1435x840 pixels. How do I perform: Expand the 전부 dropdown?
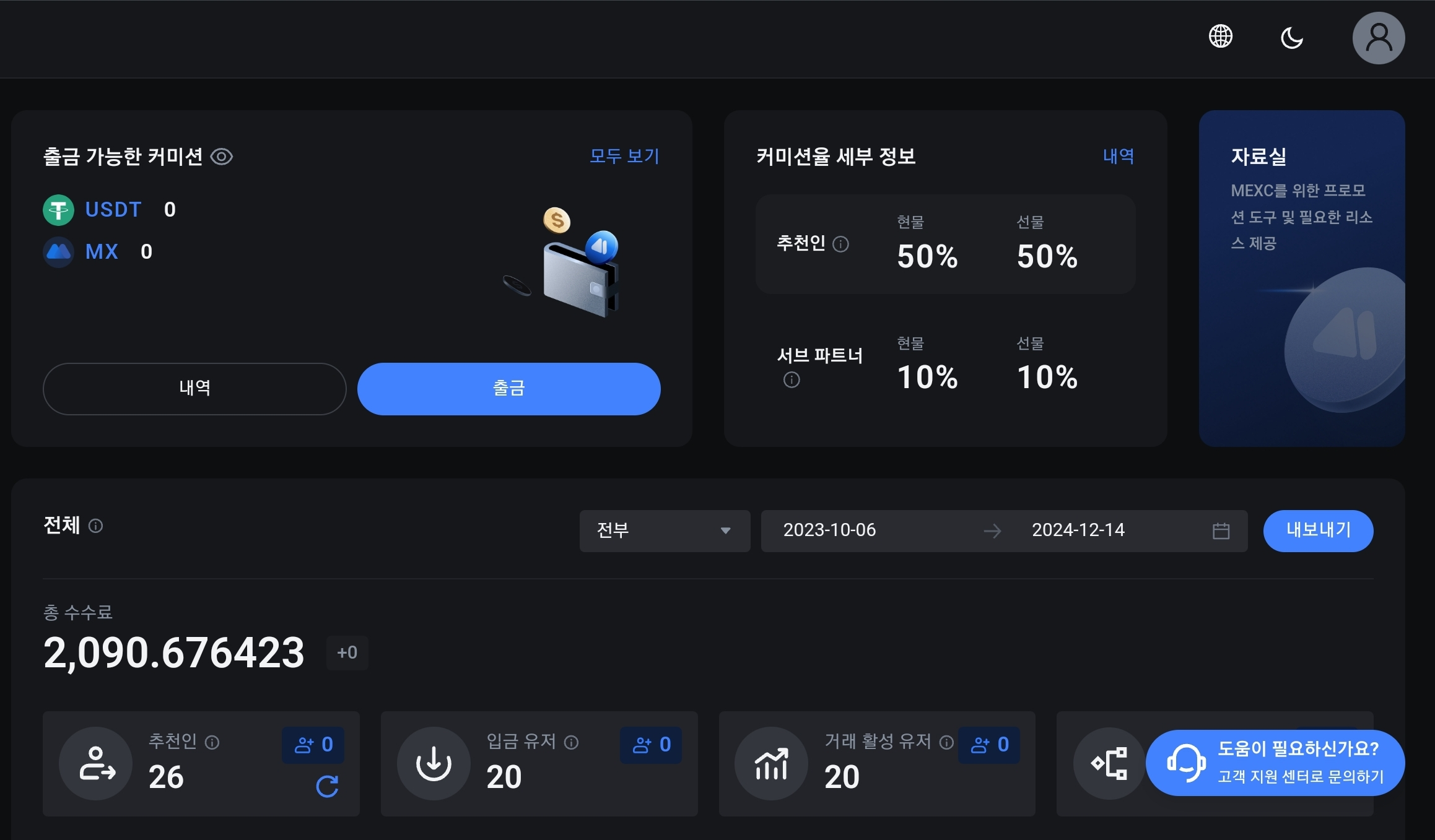click(664, 530)
